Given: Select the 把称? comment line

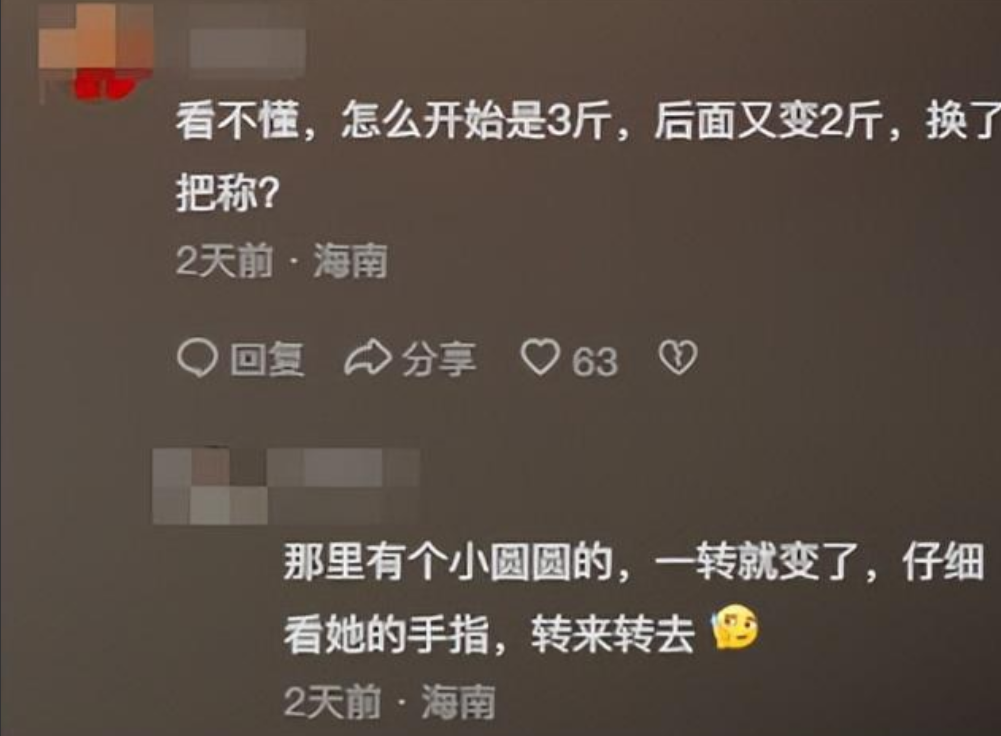Looking at the screenshot, I should (227, 193).
